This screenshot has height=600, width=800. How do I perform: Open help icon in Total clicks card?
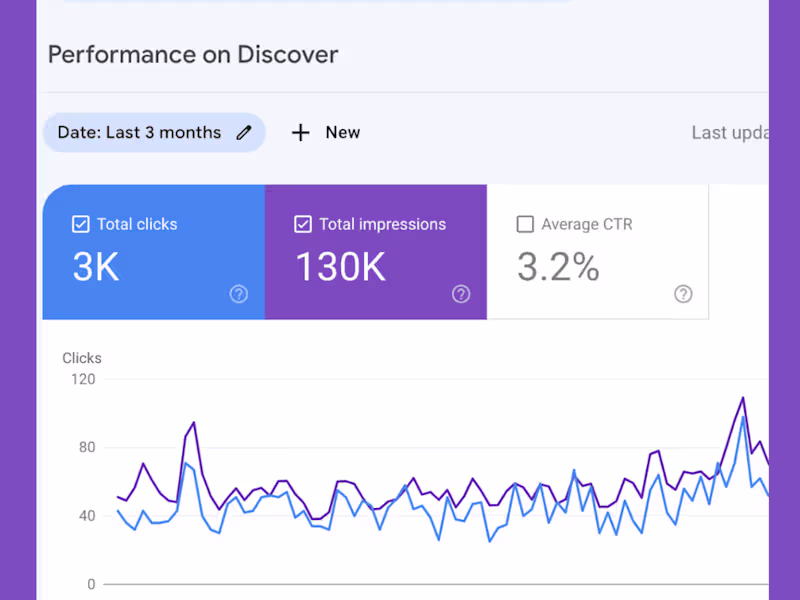click(238, 294)
